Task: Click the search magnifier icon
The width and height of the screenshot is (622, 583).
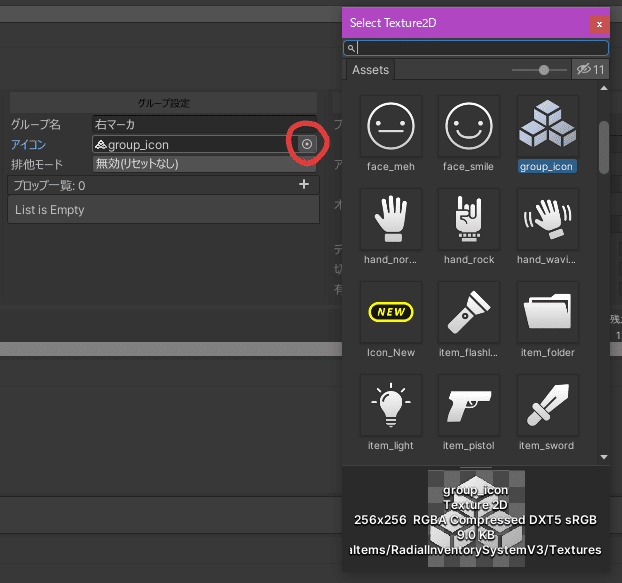Action: coord(351,48)
